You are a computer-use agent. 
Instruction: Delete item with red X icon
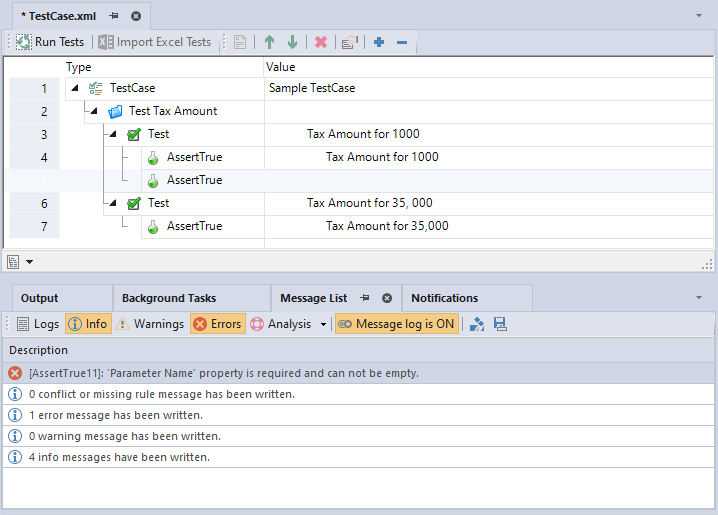coord(321,43)
